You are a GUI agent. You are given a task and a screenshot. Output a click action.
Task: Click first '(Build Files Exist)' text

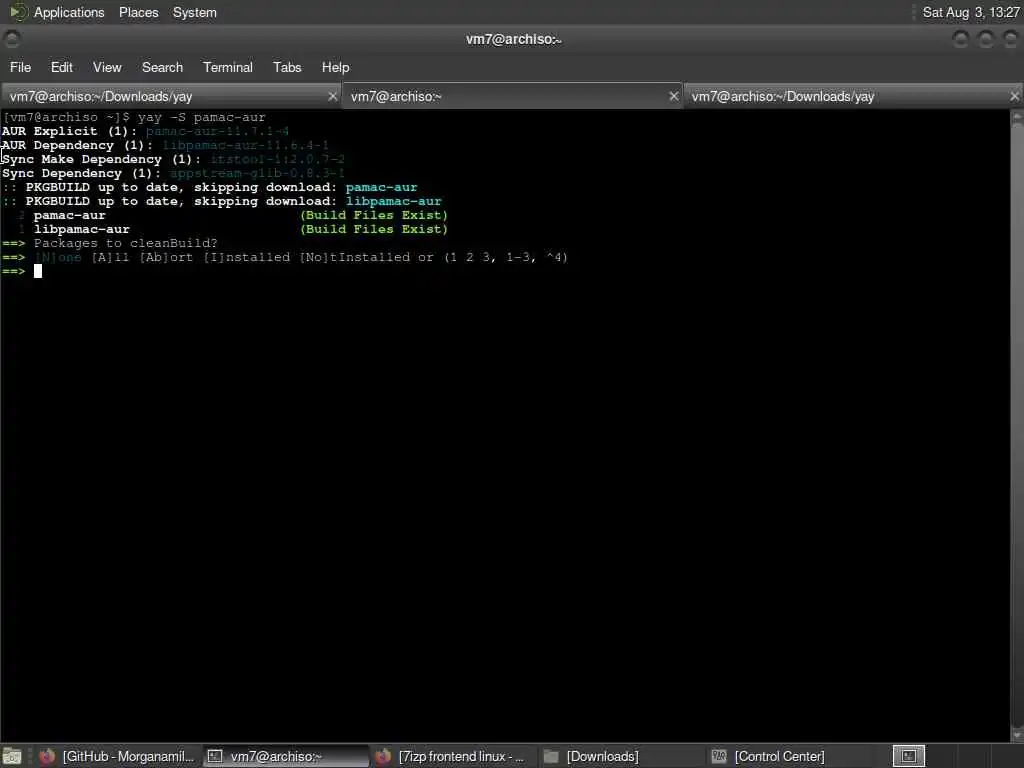click(x=374, y=215)
